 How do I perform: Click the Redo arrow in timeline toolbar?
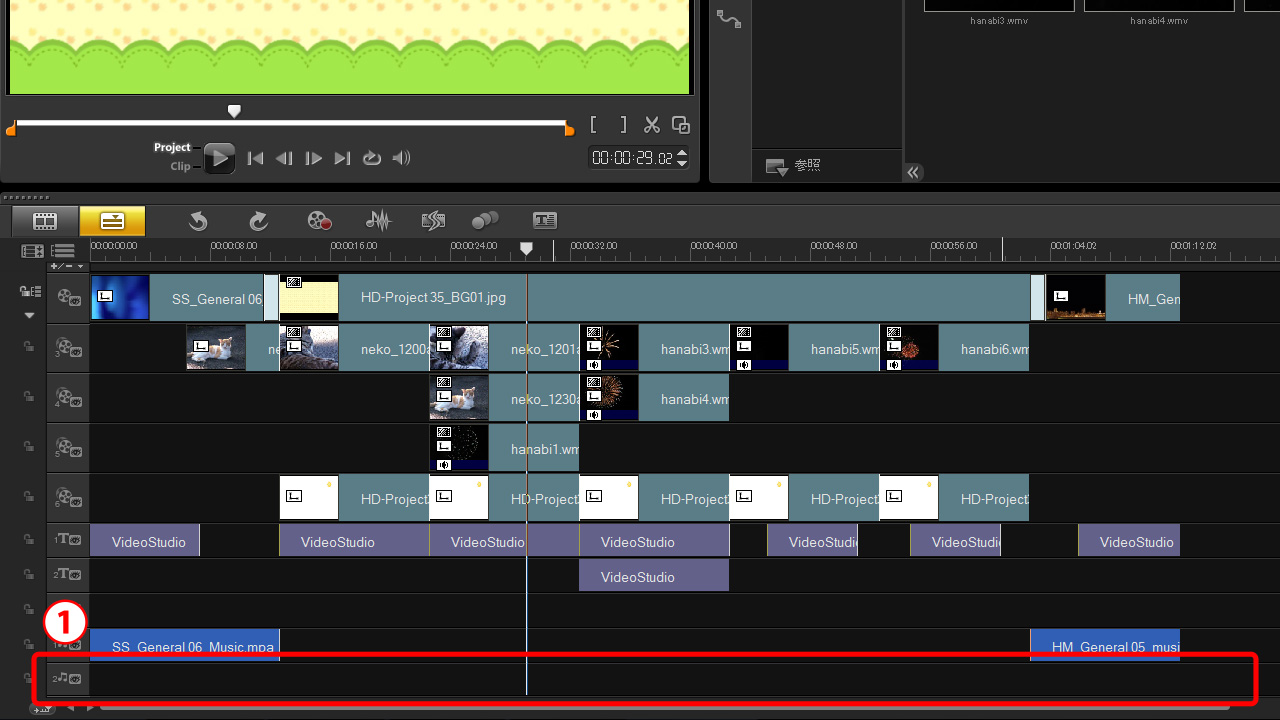point(259,220)
